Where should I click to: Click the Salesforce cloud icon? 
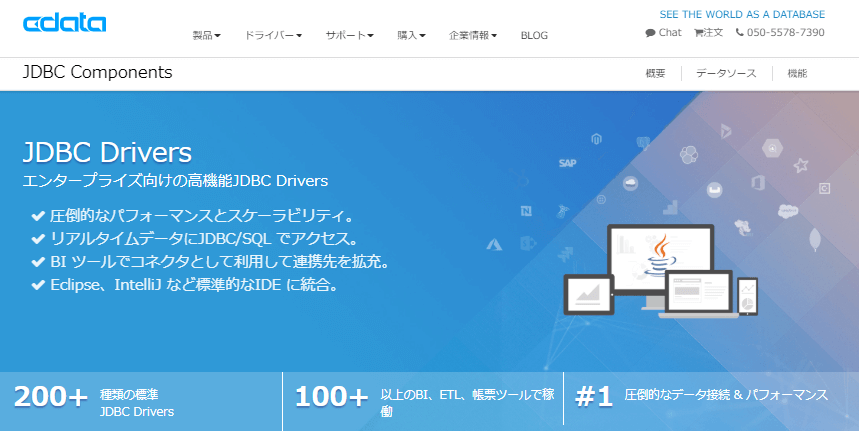[788, 211]
